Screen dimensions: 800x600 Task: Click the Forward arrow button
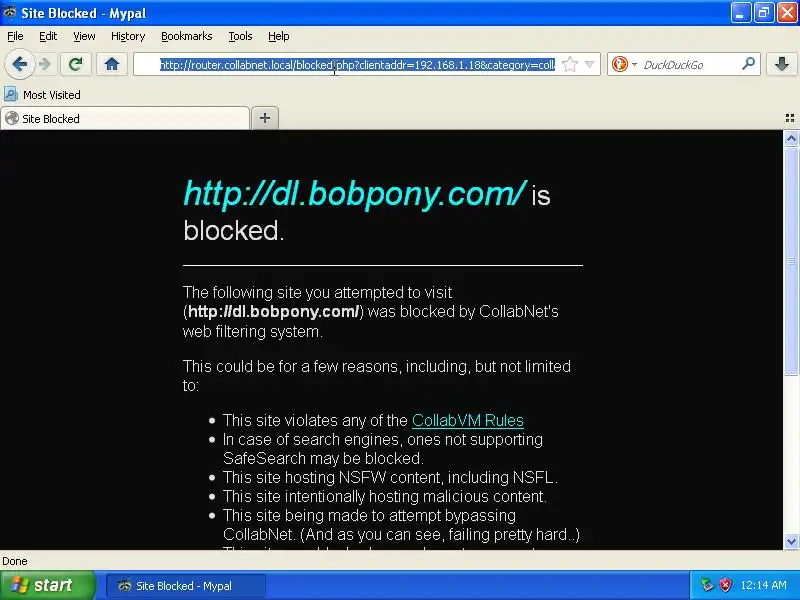(x=45, y=64)
